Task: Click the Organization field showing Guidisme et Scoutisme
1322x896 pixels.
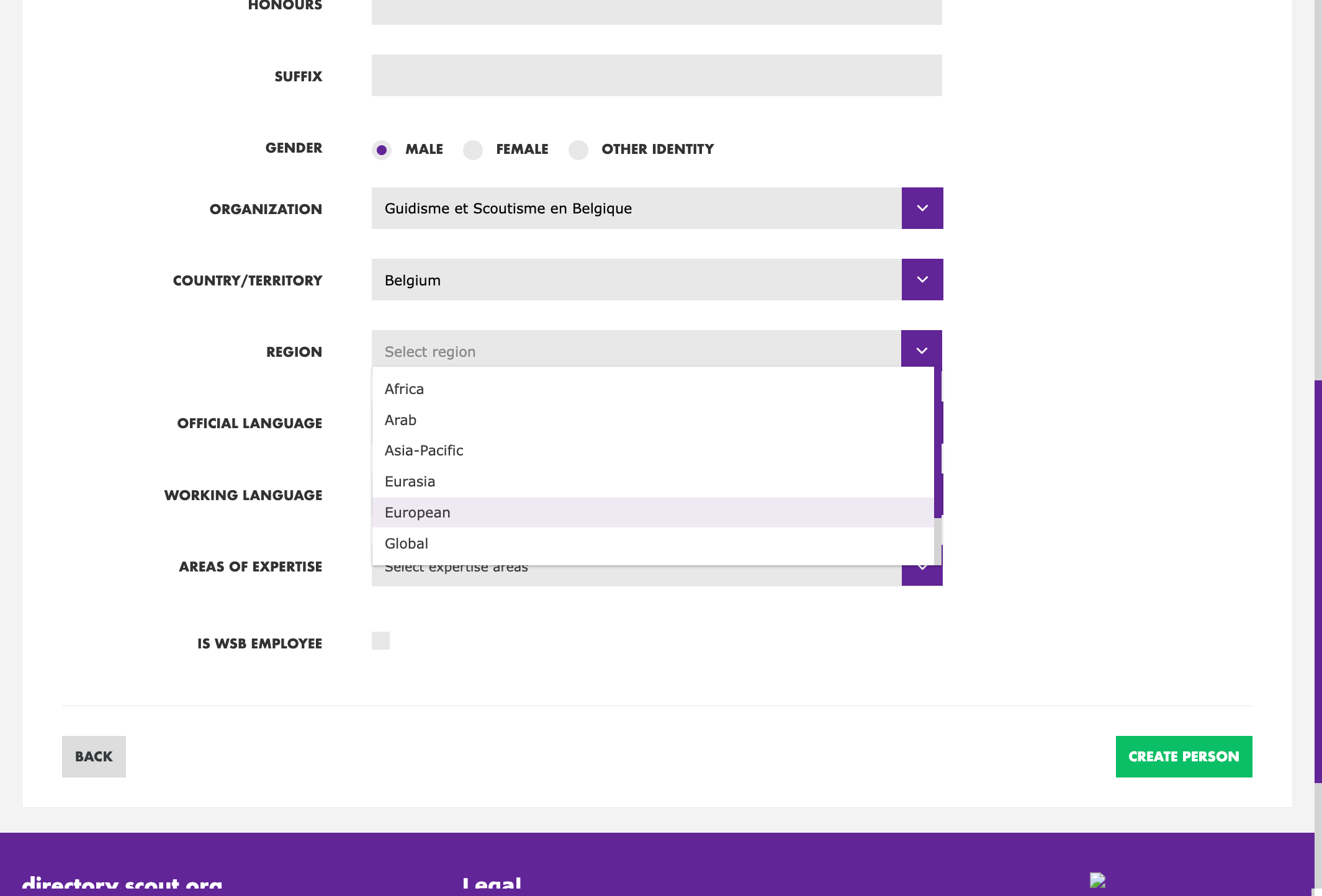Action: pyautogui.click(x=636, y=208)
